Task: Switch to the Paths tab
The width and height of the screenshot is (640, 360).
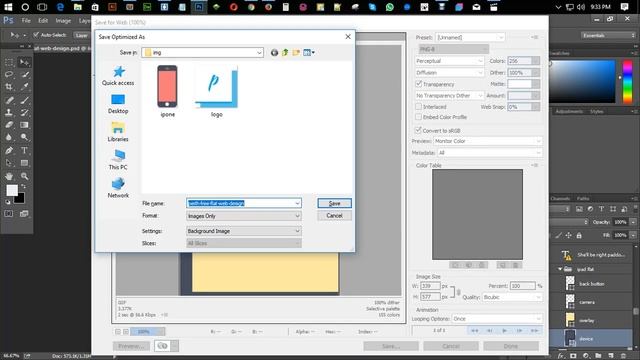Action: [x=583, y=198]
